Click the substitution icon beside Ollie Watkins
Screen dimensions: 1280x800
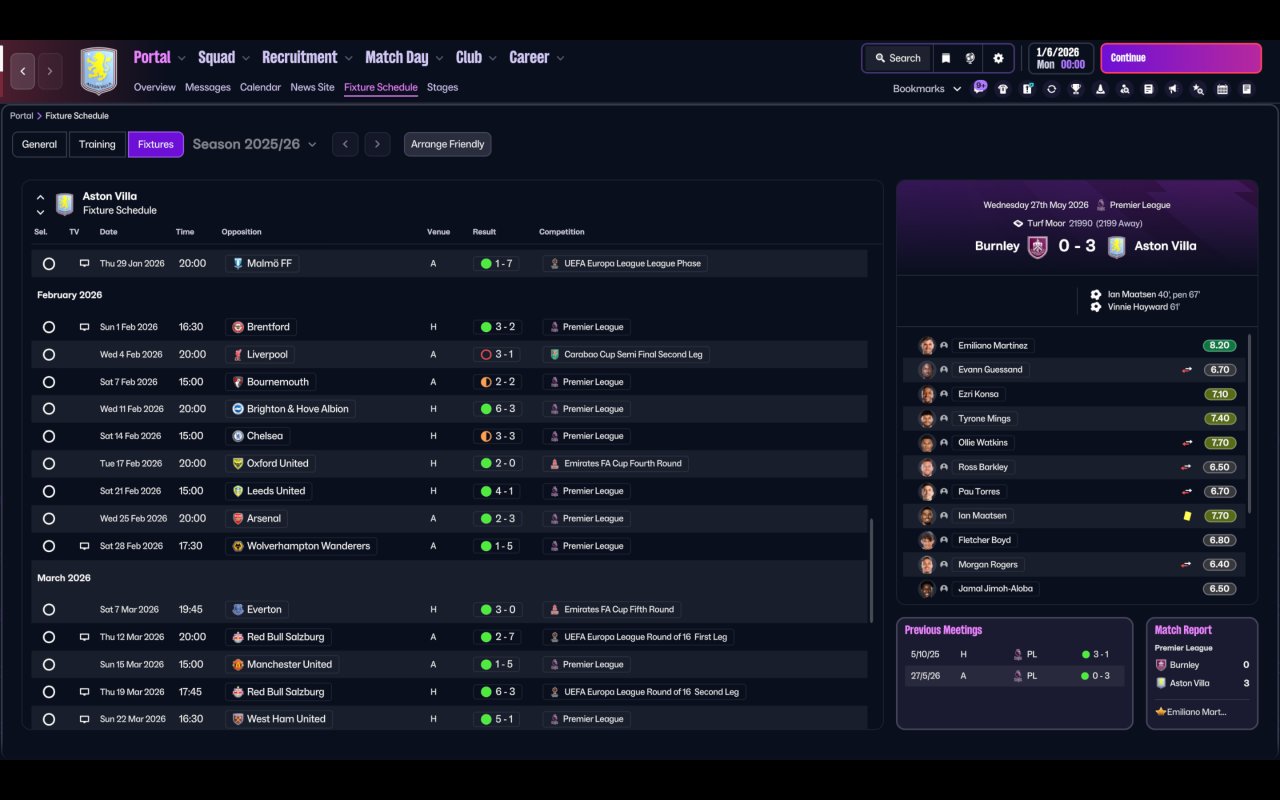coord(1187,443)
